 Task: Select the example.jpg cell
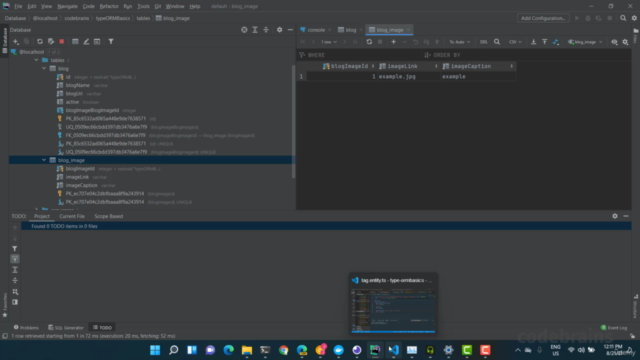point(408,76)
